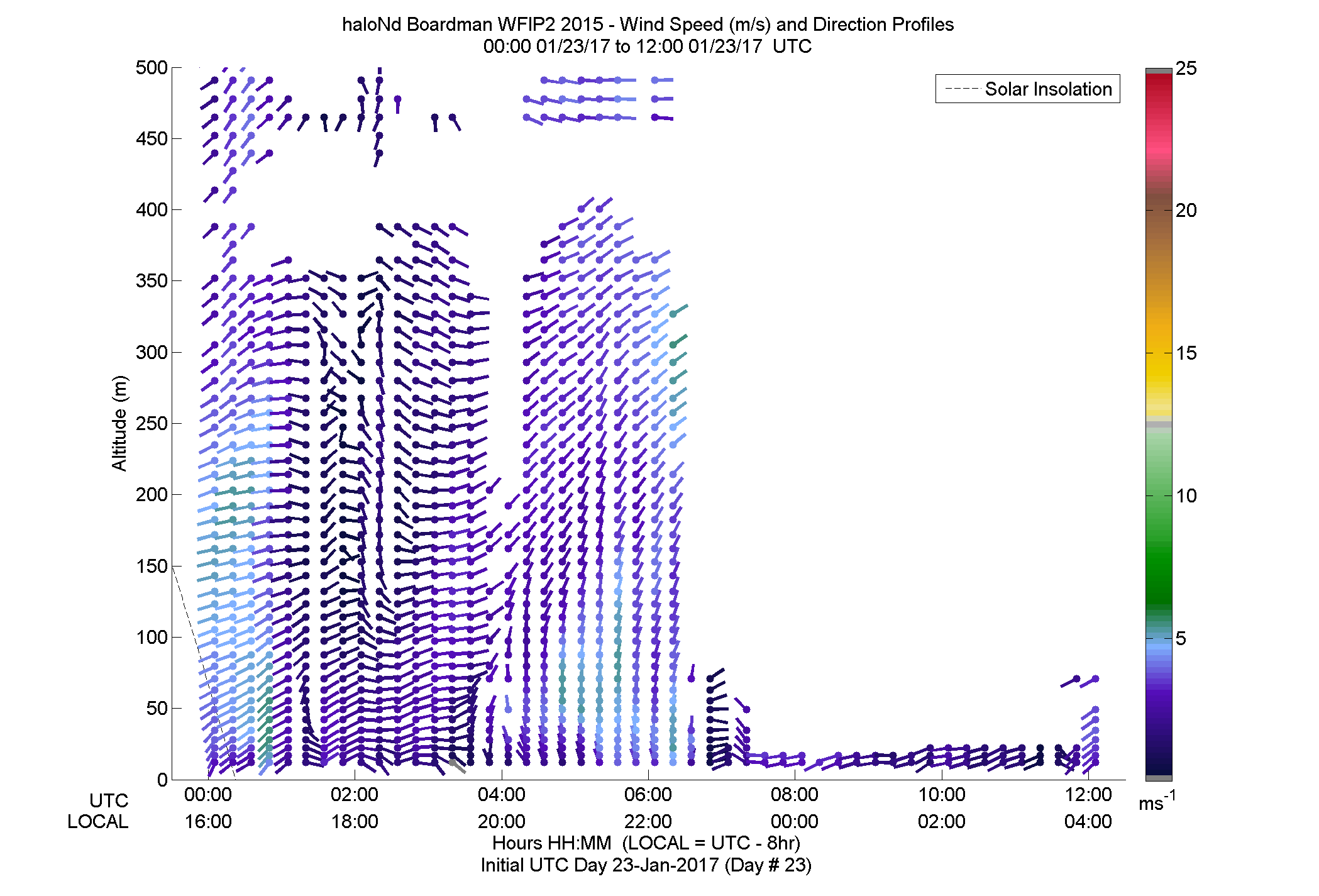Click the colorbar 20 tick label
Viewport: 1319px width, 896px height.
click(1186, 210)
